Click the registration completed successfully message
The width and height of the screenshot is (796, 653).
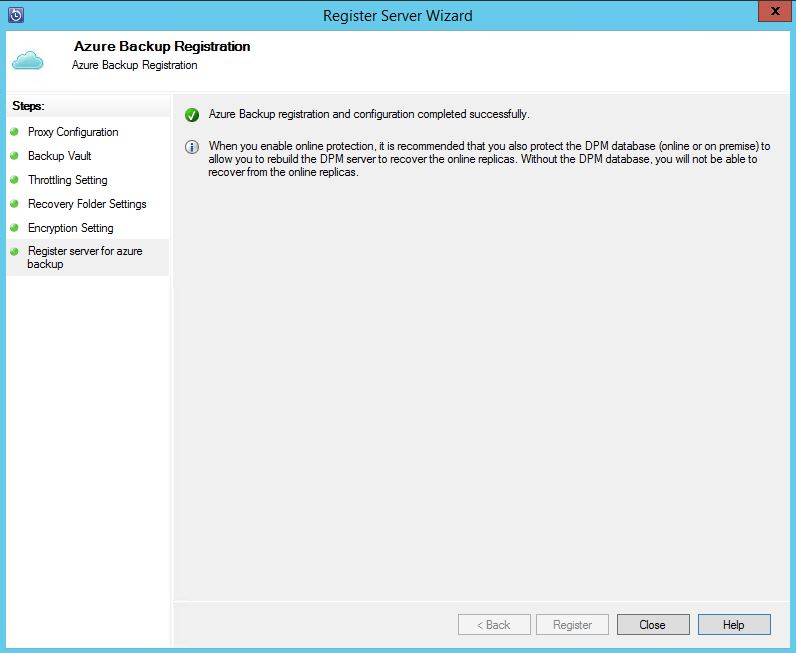[x=369, y=114]
